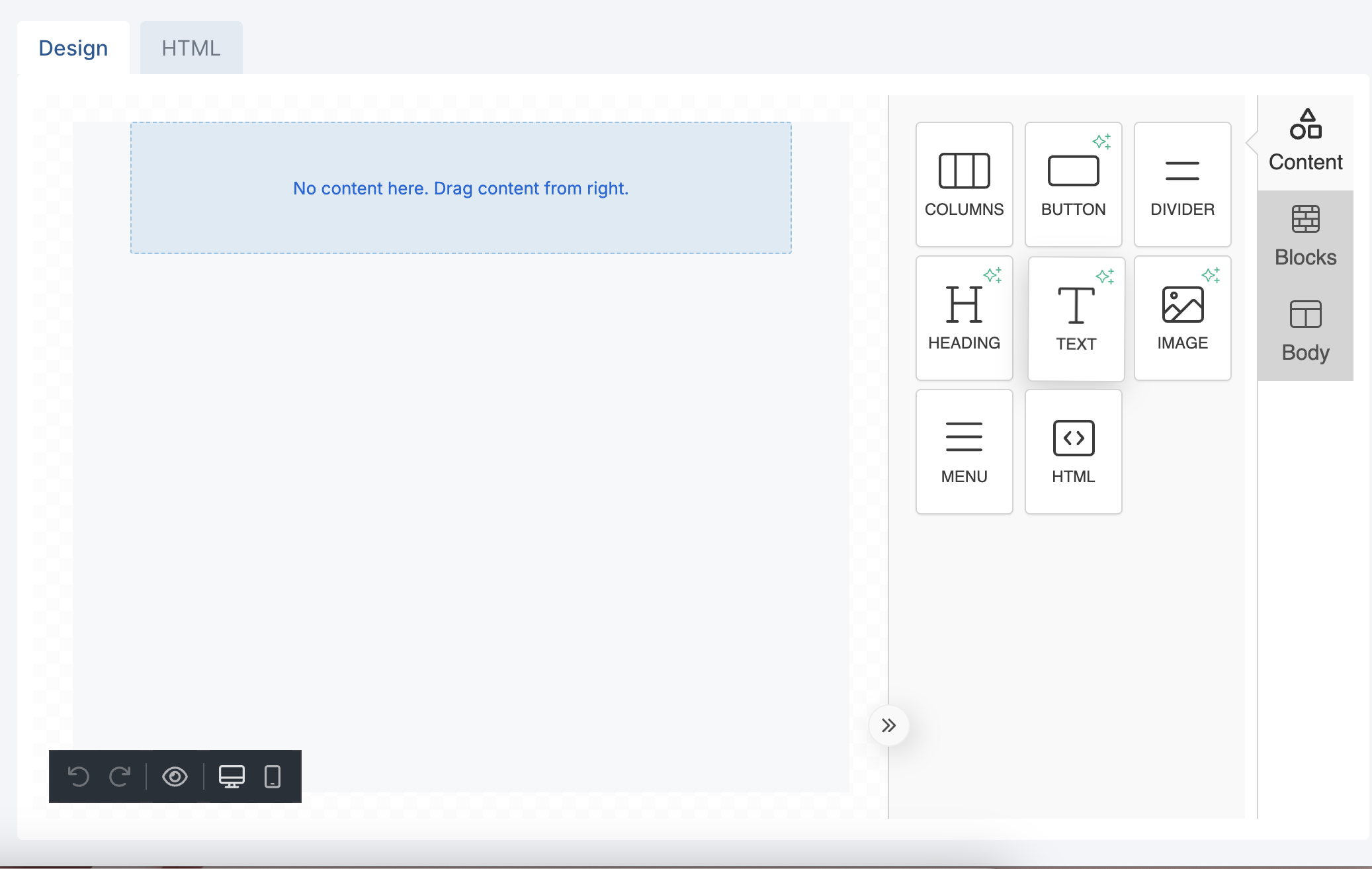1372x869 pixels.
Task: Click the undo arrow
Action: [79, 776]
